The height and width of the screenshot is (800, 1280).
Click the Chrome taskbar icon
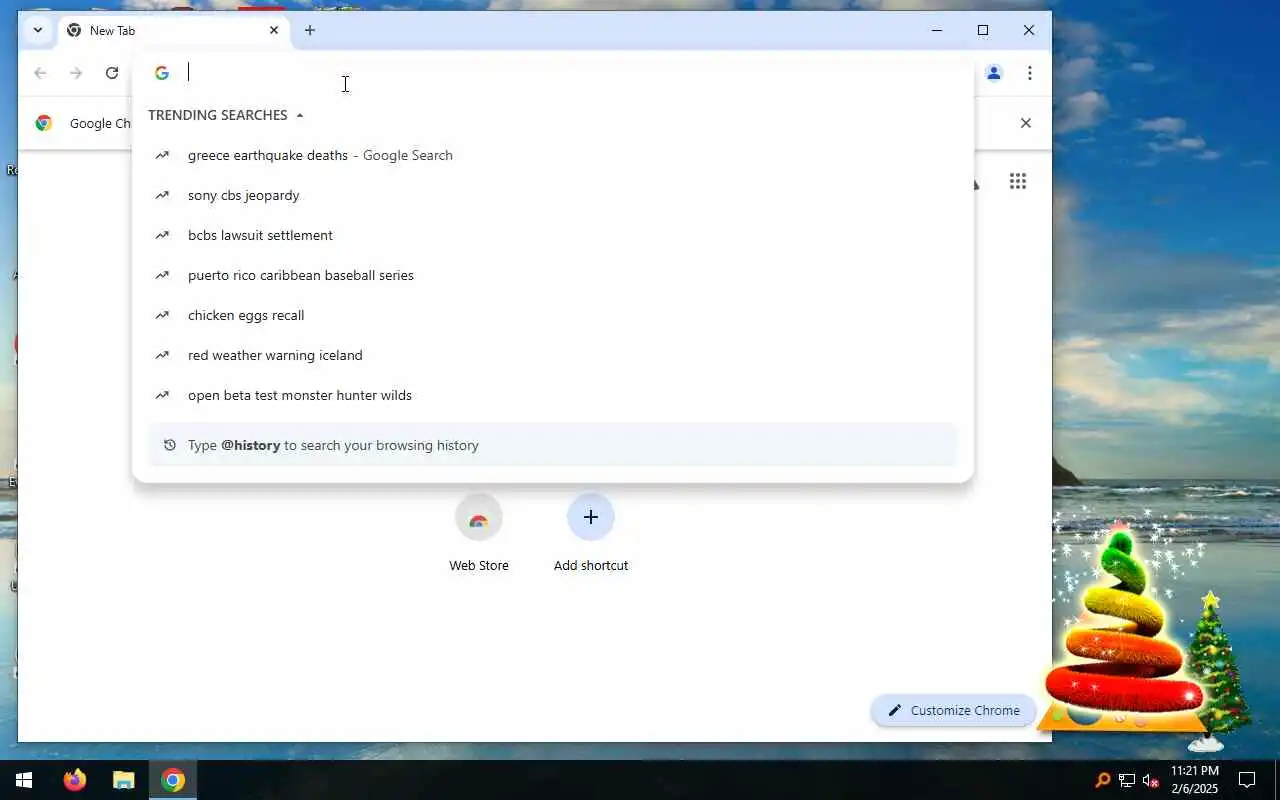pos(173,780)
